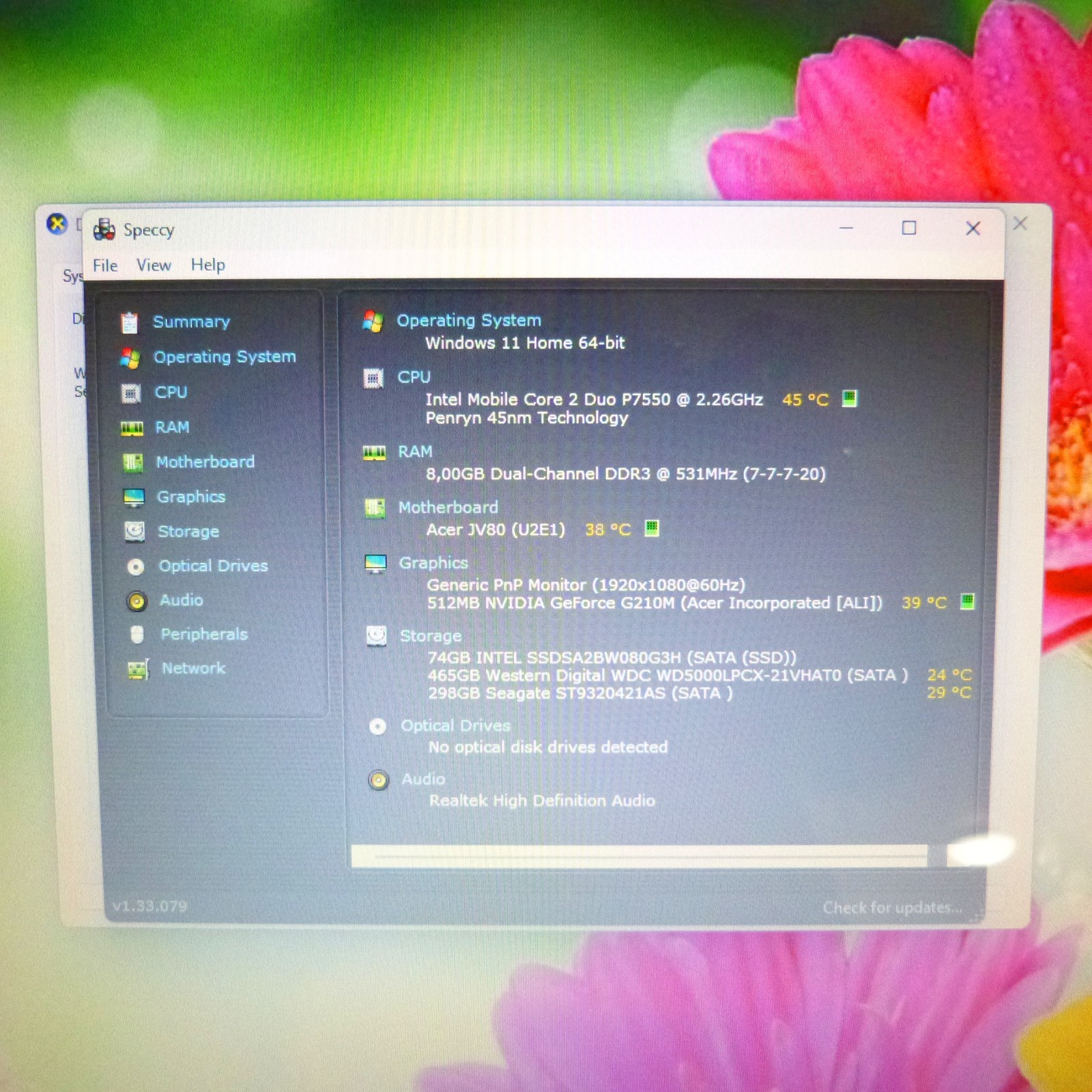Click the 512MB NVIDIA GeForce G210M entry

[x=655, y=603]
